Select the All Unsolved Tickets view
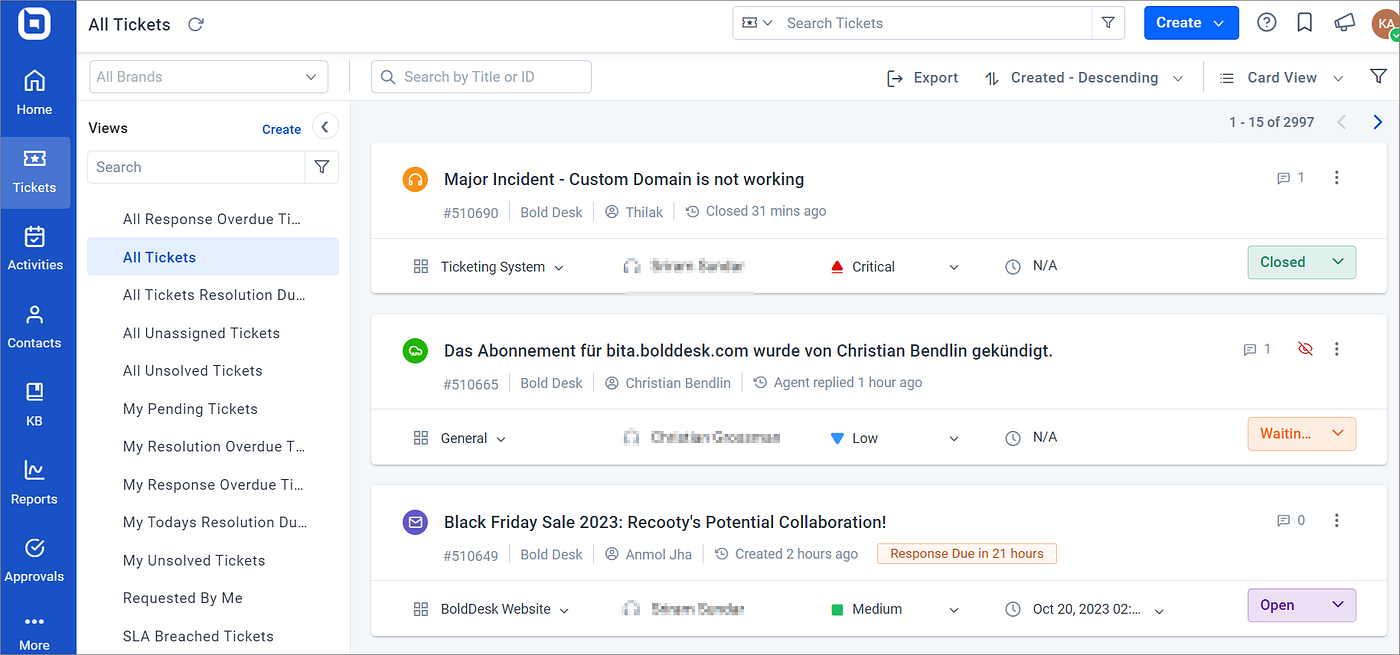Screen dimensions: 1400x655 point(193,371)
